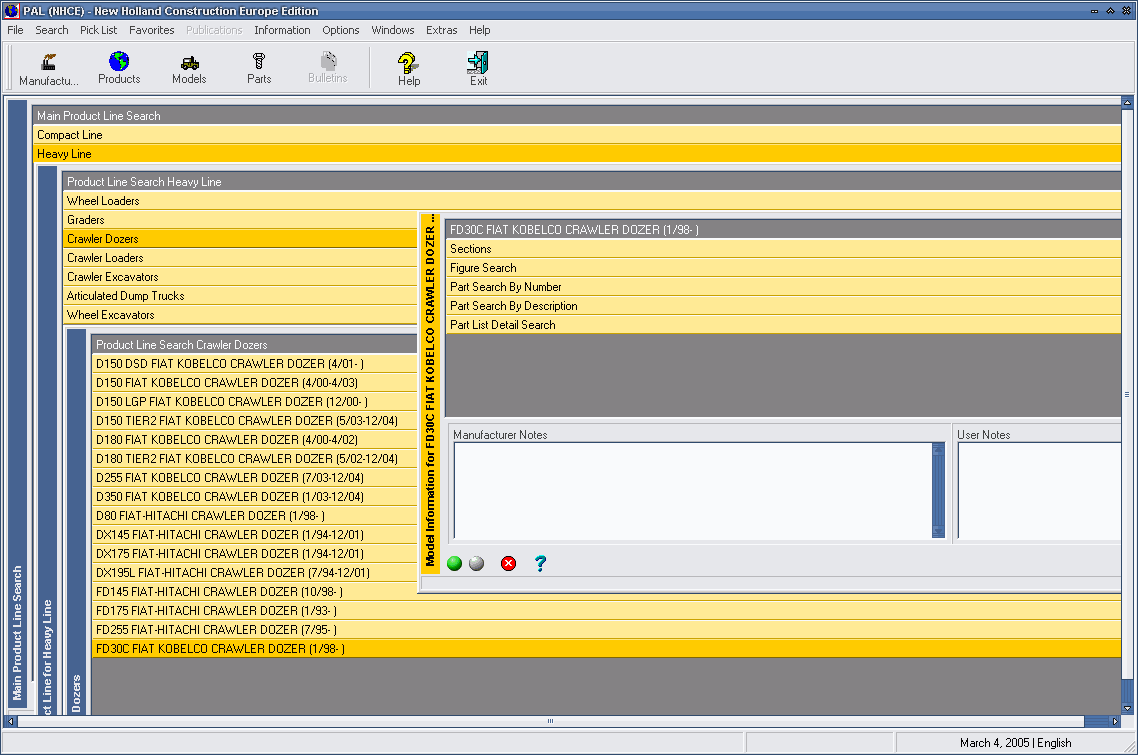
Task: Open the Extras menu
Action: coord(441,30)
